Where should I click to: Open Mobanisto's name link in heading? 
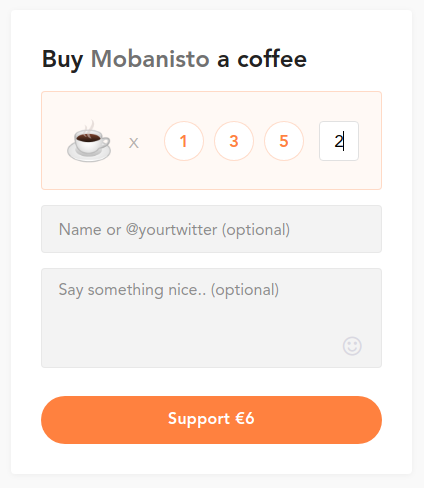pos(150,59)
